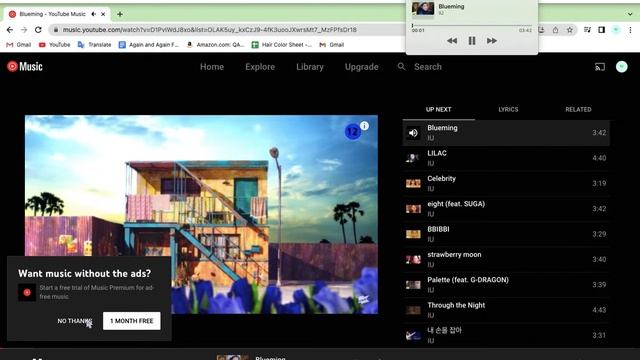Click the browser back arrow

[10, 30]
